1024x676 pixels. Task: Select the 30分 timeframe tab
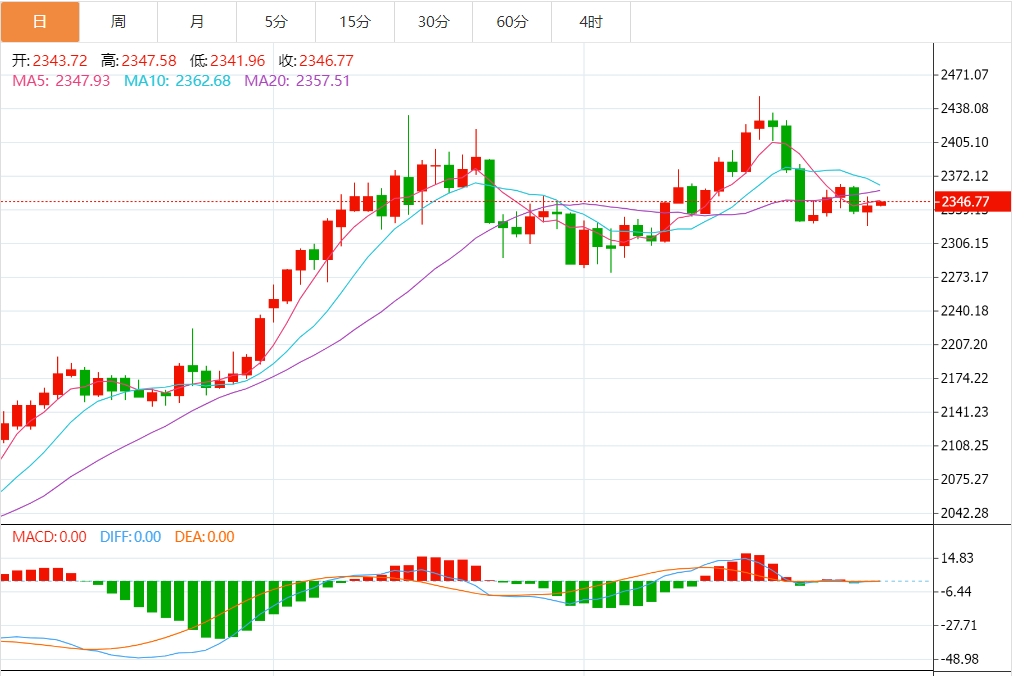pyautogui.click(x=434, y=22)
